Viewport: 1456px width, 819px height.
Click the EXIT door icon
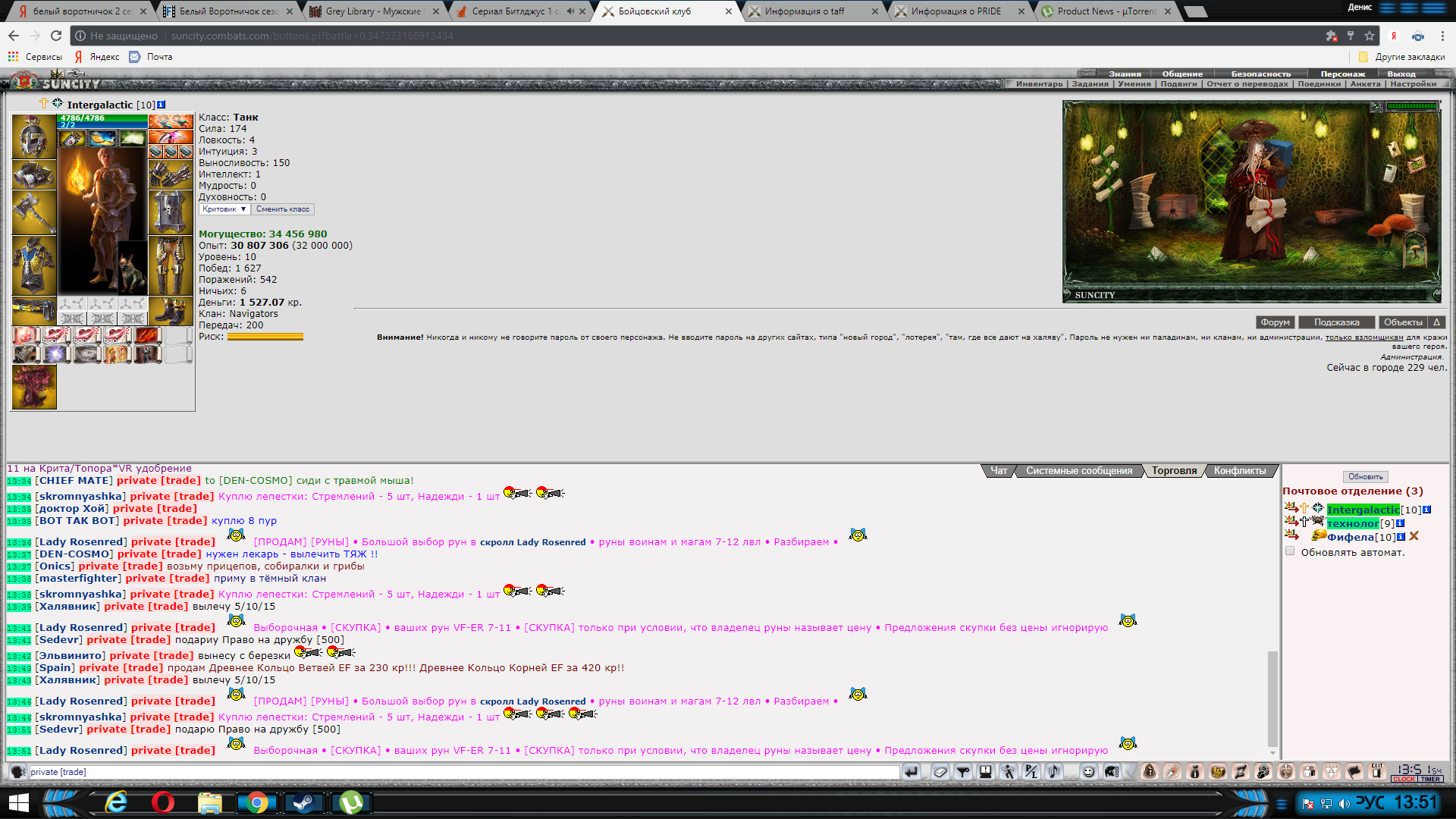pyautogui.click(x=1377, y=772)
